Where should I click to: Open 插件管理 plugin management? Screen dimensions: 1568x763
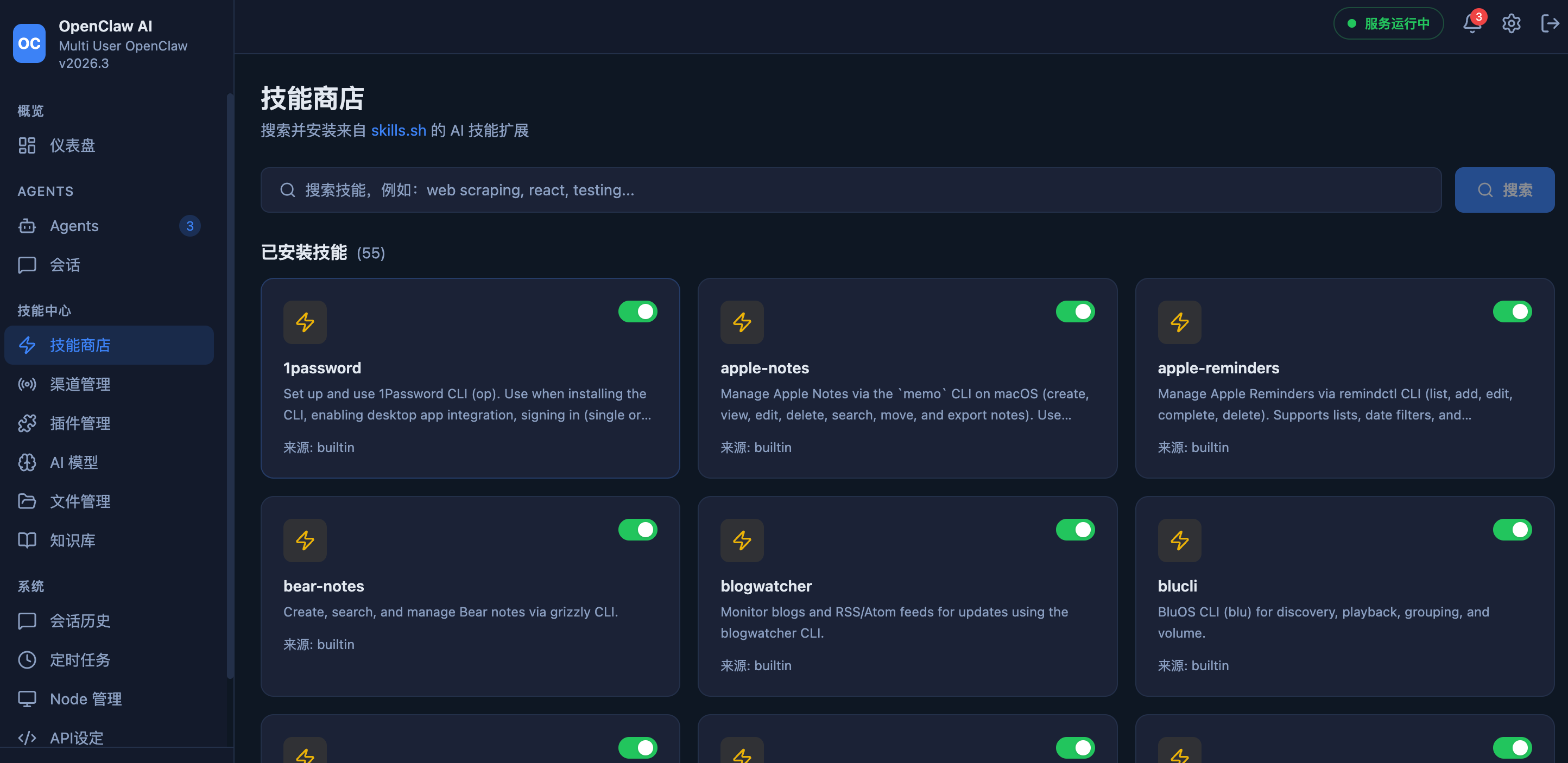pos(109,423)
